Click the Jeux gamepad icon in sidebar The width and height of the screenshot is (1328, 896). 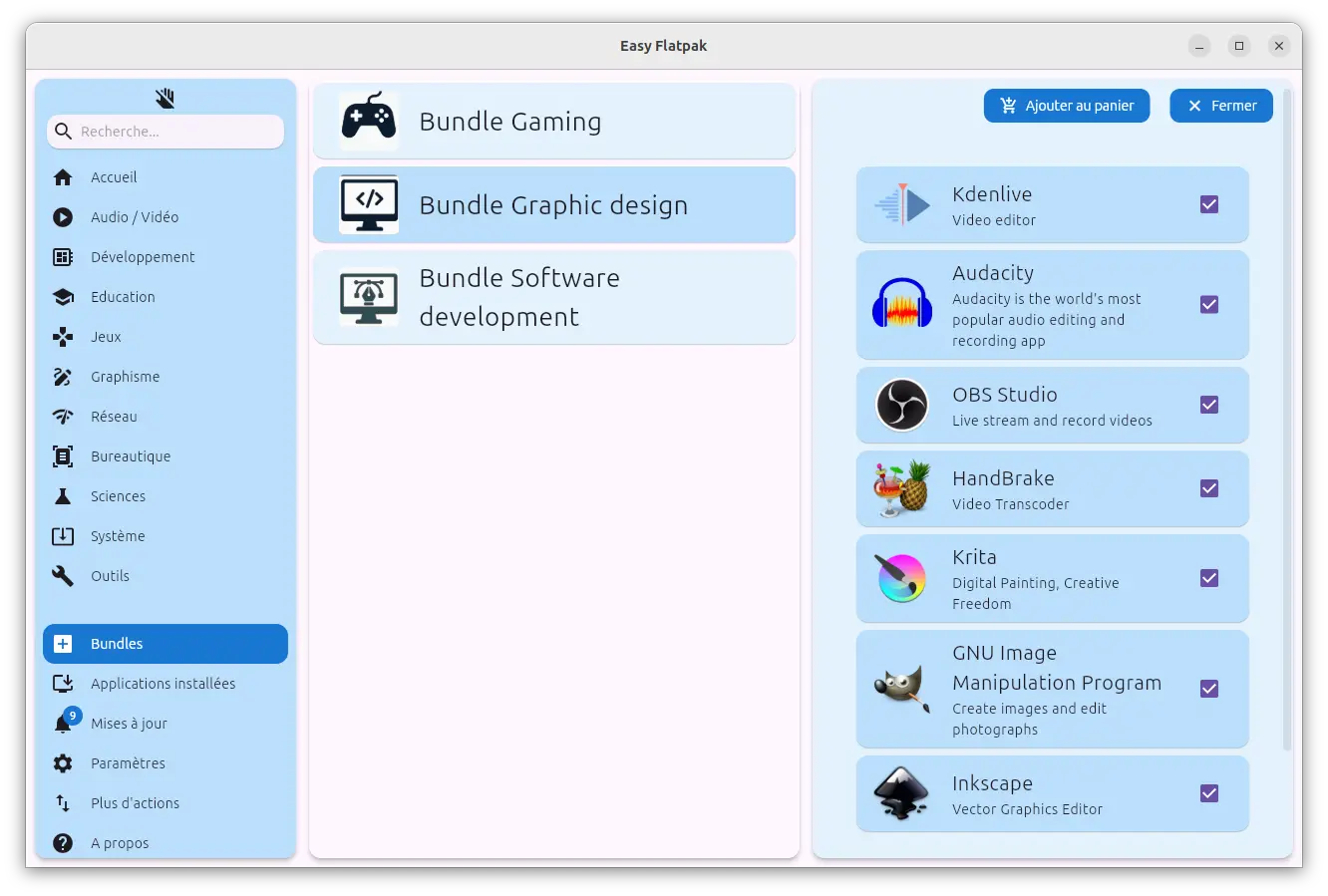tap(63, 337)
